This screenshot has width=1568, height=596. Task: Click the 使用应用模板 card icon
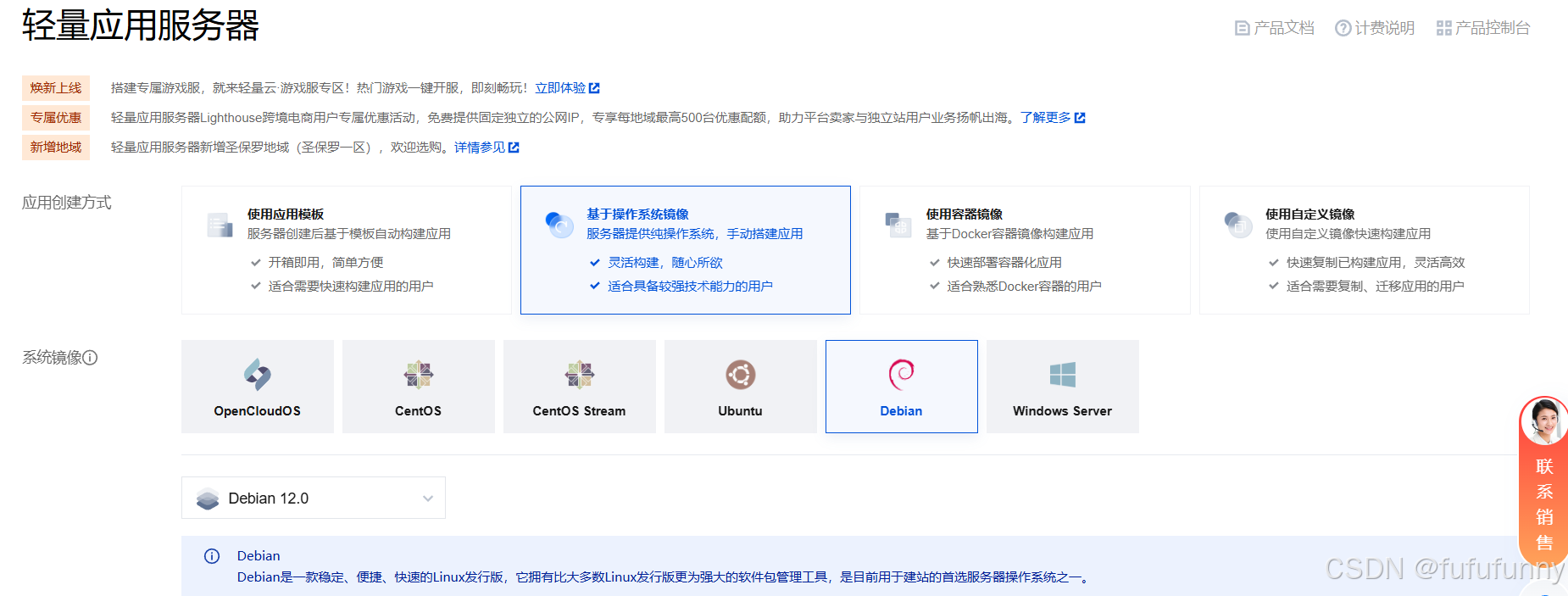click(220, 225)
